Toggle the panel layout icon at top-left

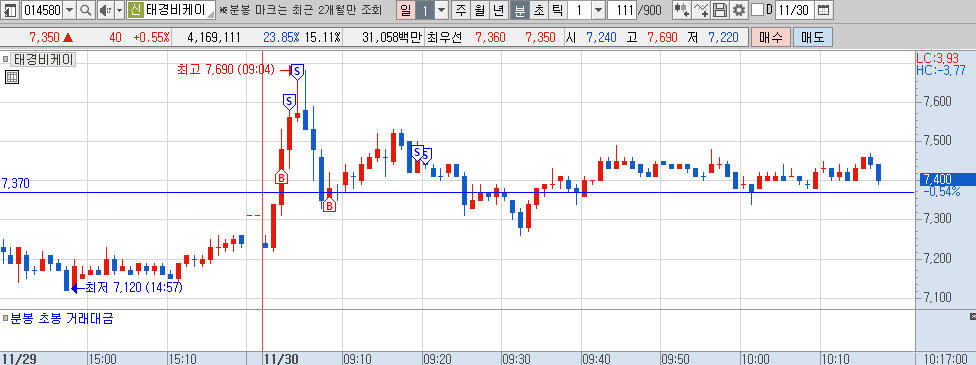pos(10,10)
